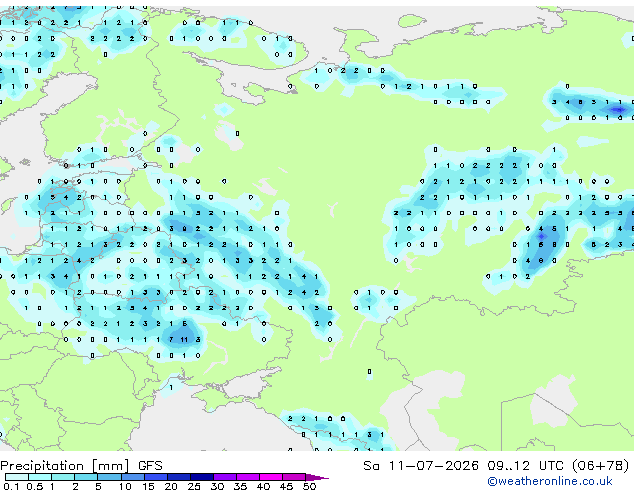Viewport: 634px width, 490px height.
Task: Click the '50' legend scale label
Action: coord(309,486)
